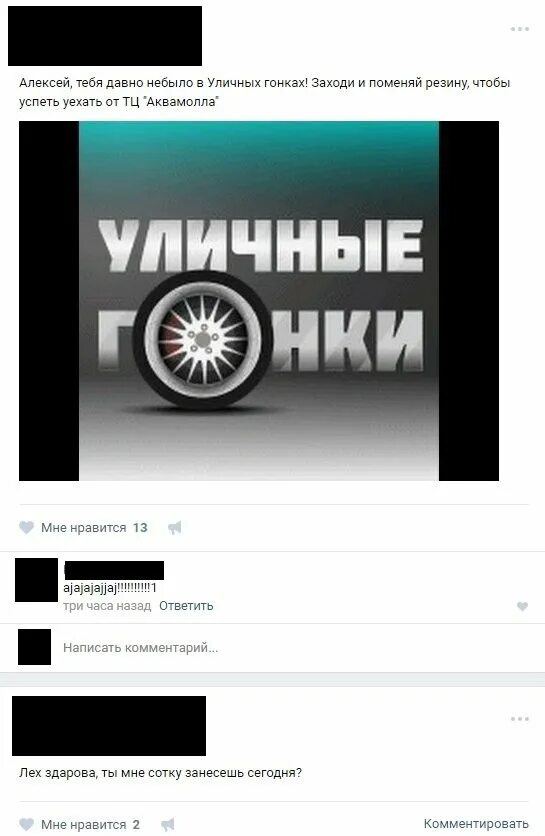The width and height of the screenshot is (545, 836).
Task: Click the Комментировать link on second post
Action: pos(476,824)
